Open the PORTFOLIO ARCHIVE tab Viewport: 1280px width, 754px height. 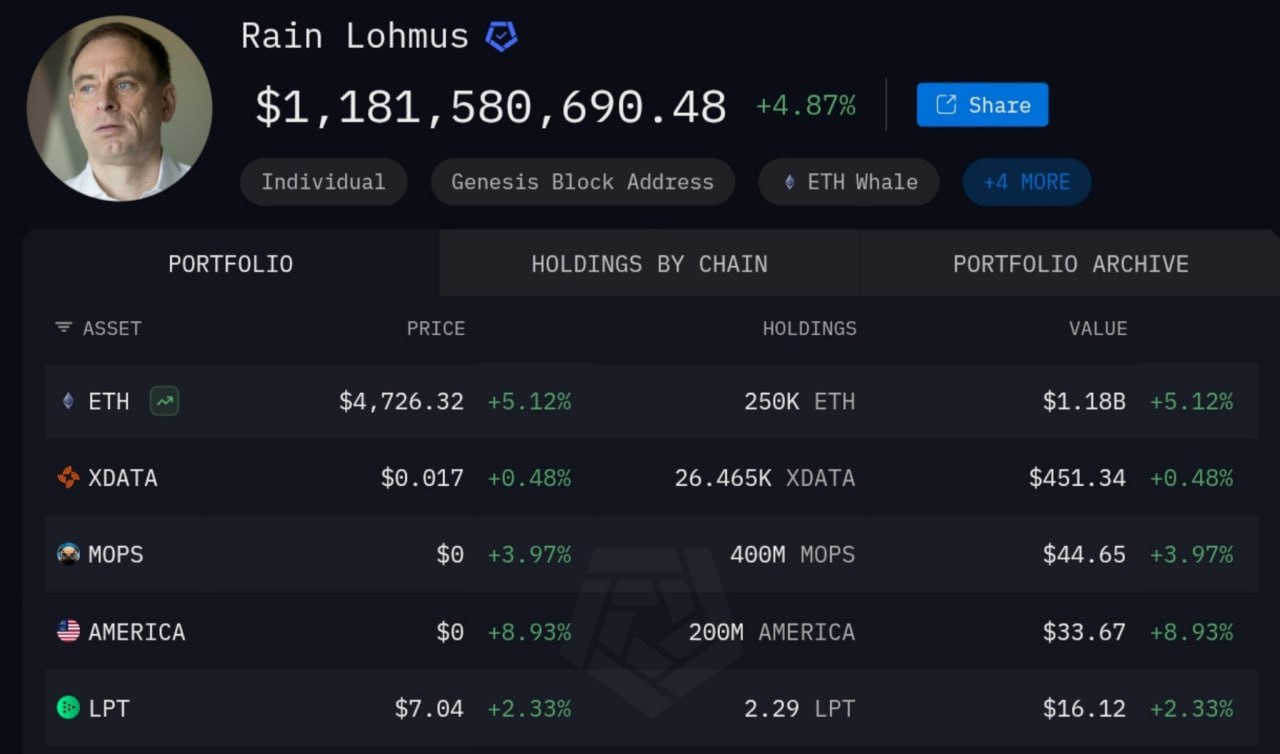tap(1070, 264)
